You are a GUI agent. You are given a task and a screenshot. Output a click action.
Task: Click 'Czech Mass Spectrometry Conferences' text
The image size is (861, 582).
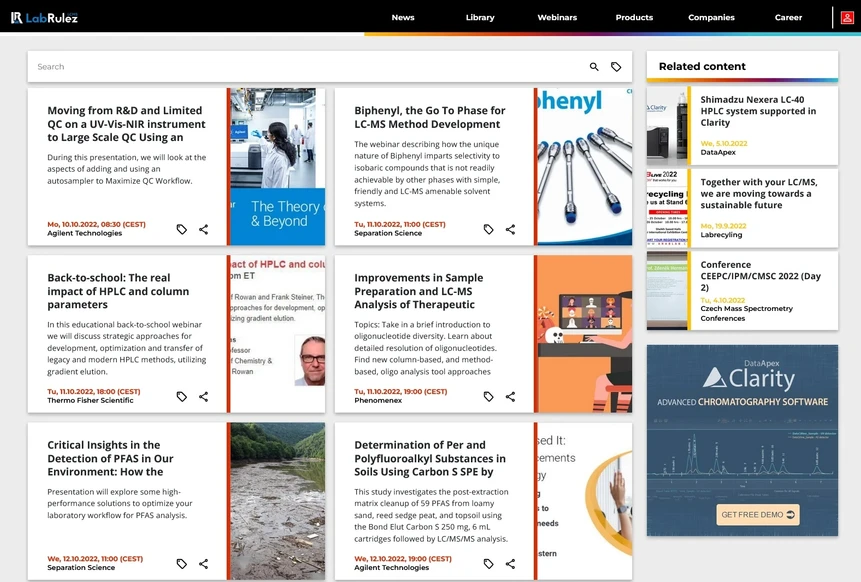[x=746, y=313]
